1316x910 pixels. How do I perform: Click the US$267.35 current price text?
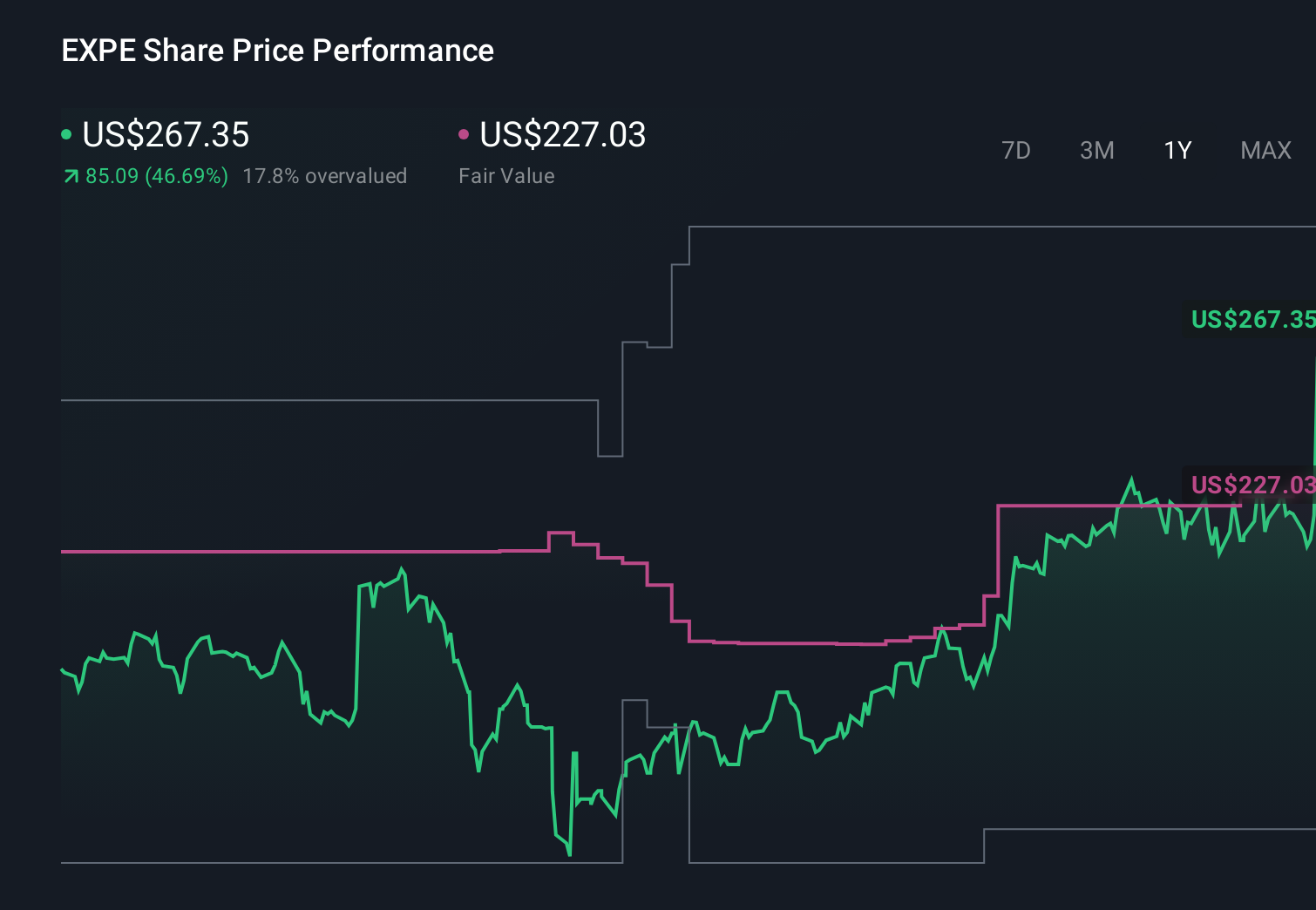(x=166, y=135)
